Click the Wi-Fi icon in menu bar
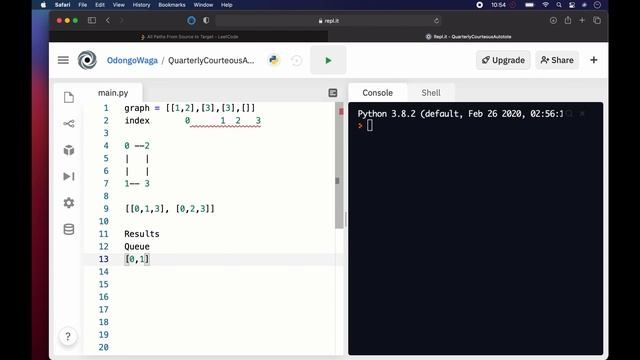This screenshot has width=640, height=360. (x=545, y=5)
